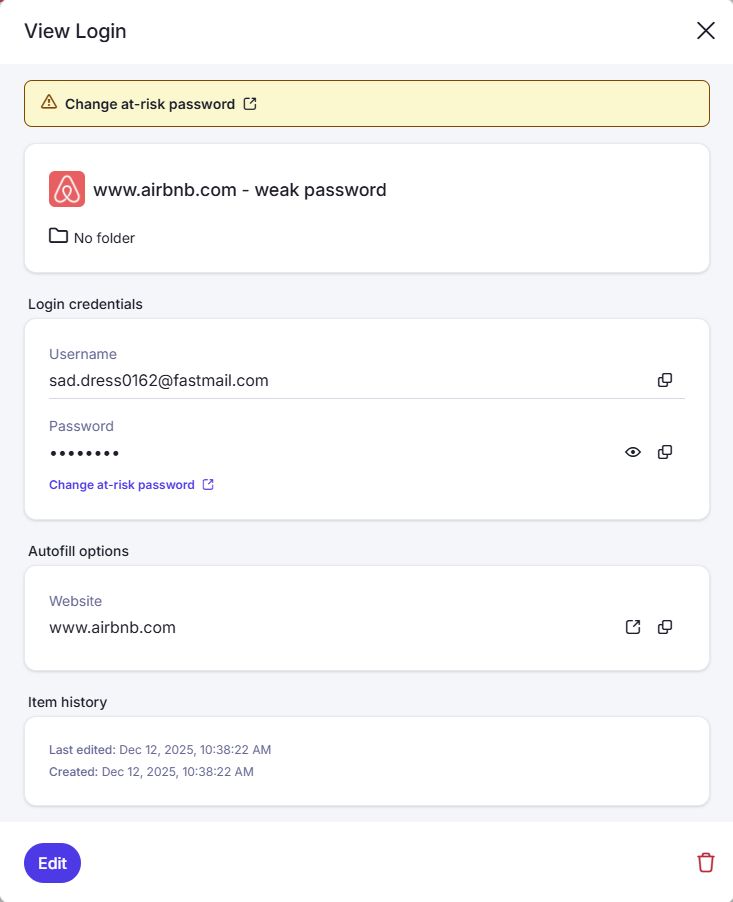Click the title www.airbnb.com - weak password

(240, 189)
